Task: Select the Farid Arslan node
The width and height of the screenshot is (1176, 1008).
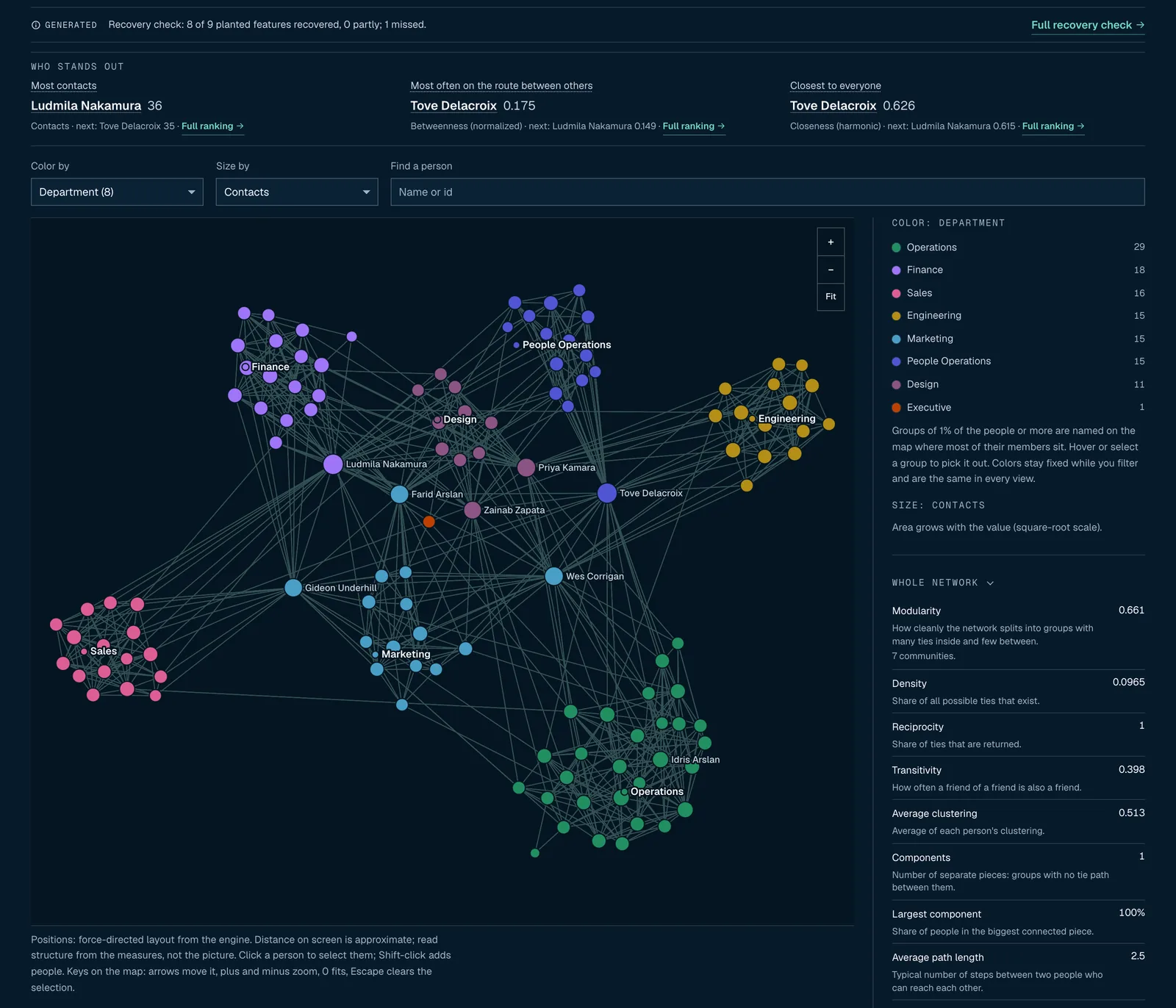Action: (x=399, y=494)
